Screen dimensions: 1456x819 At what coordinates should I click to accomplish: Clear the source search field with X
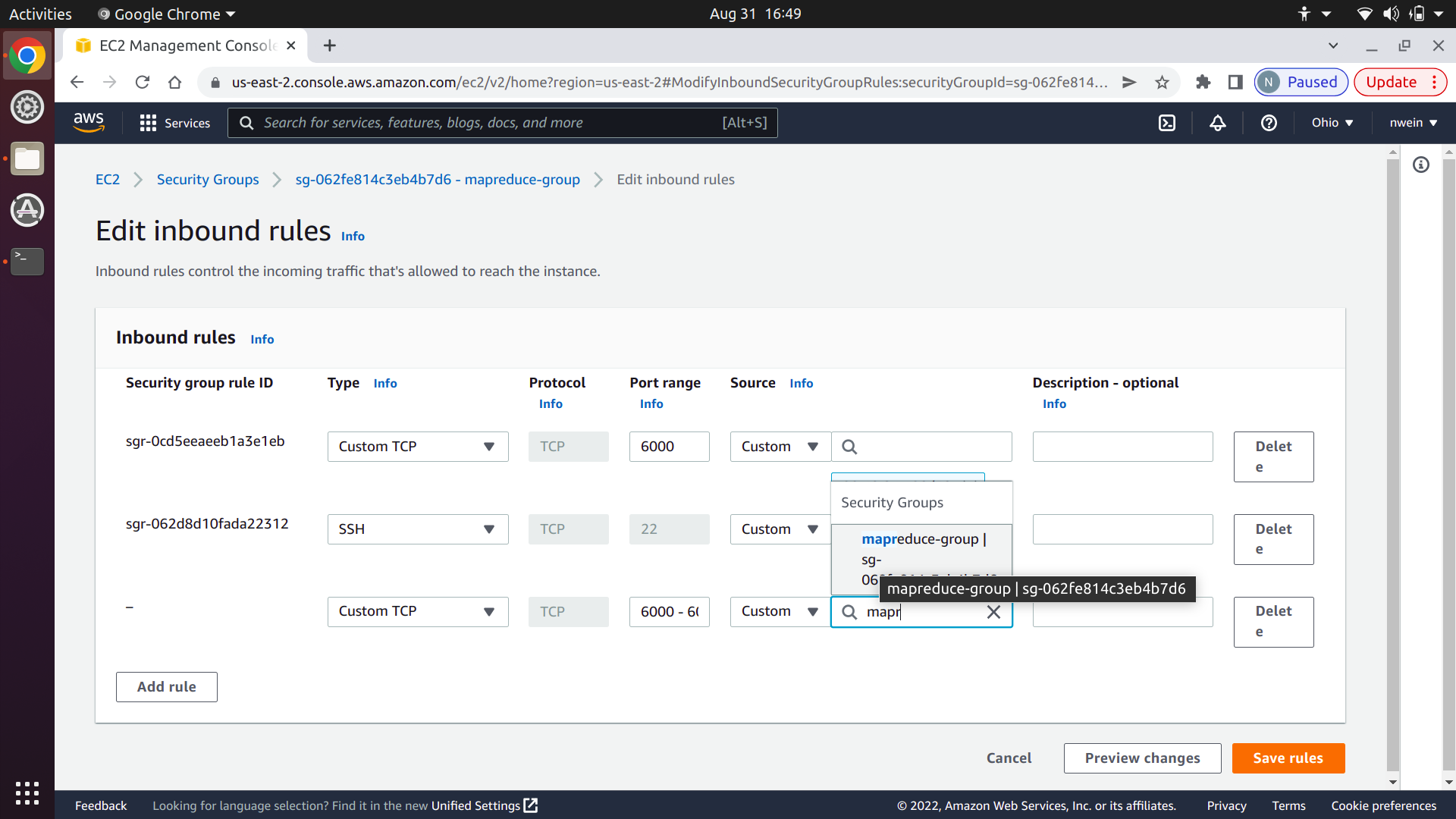tap(993, 612)
